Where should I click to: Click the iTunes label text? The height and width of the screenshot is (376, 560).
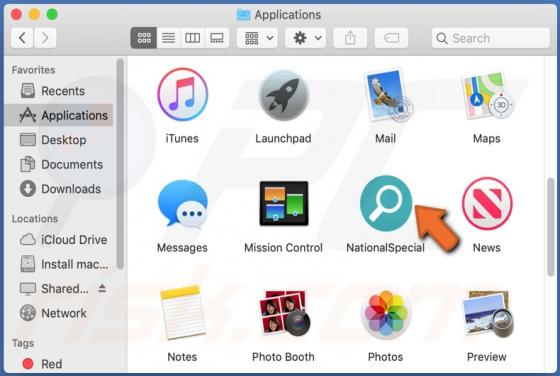(182, 139)
